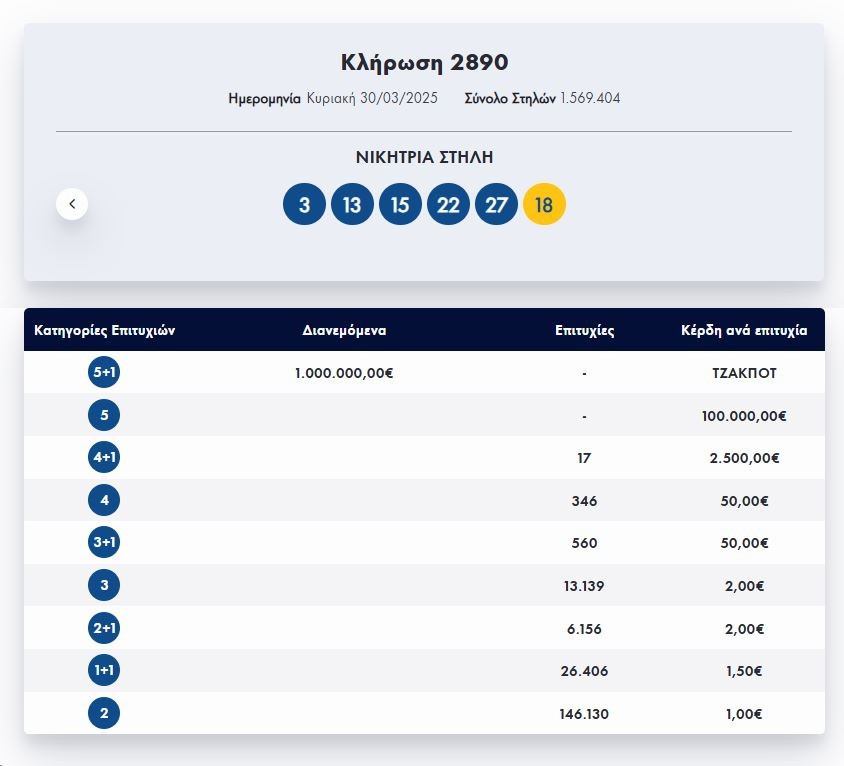Select the number 13 ball
844x766 pixels.
click(x=352, y=205)
